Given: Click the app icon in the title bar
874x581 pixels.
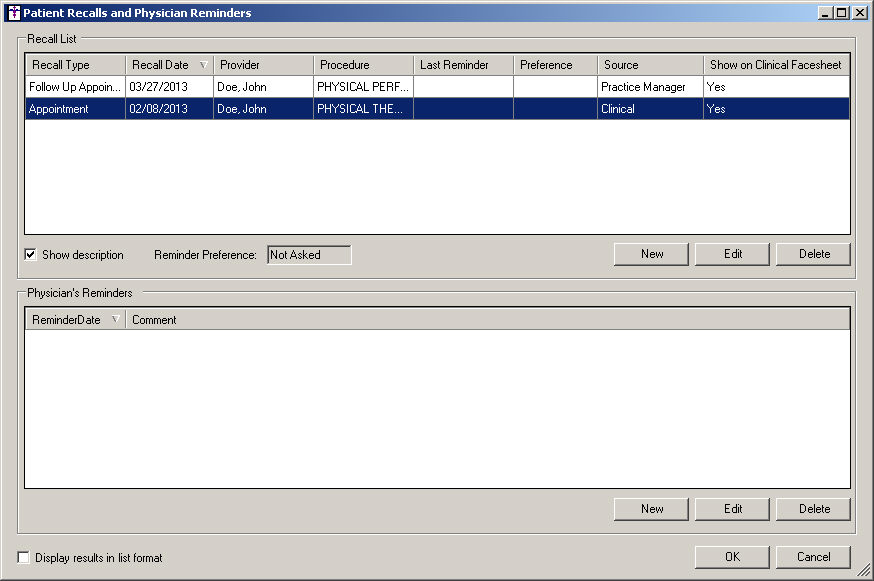Looking at the screenshot, I should [x=13, y=13].
